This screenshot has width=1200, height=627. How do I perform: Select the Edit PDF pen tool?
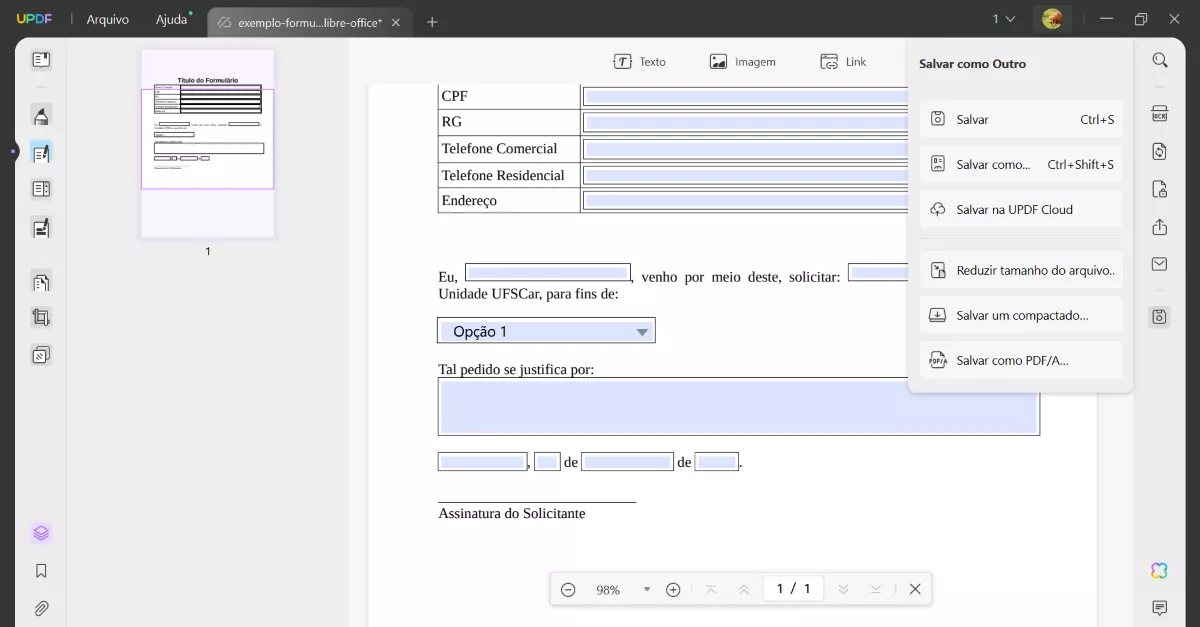(40, 152)
